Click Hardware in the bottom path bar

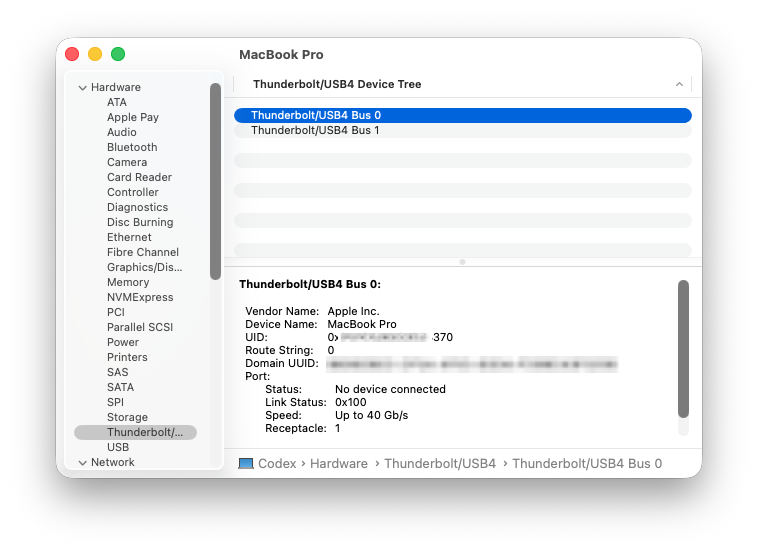tap(338, 463)
